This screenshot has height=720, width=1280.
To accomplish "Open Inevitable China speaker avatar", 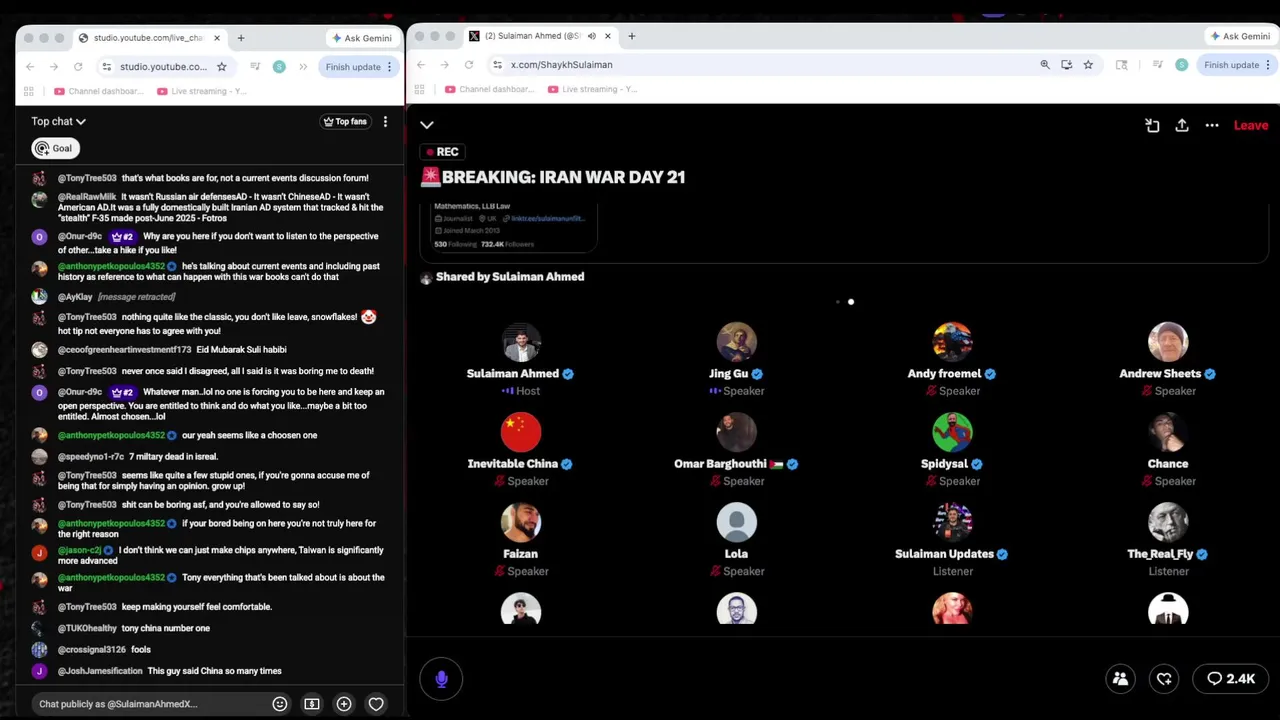I will point(521,432).
